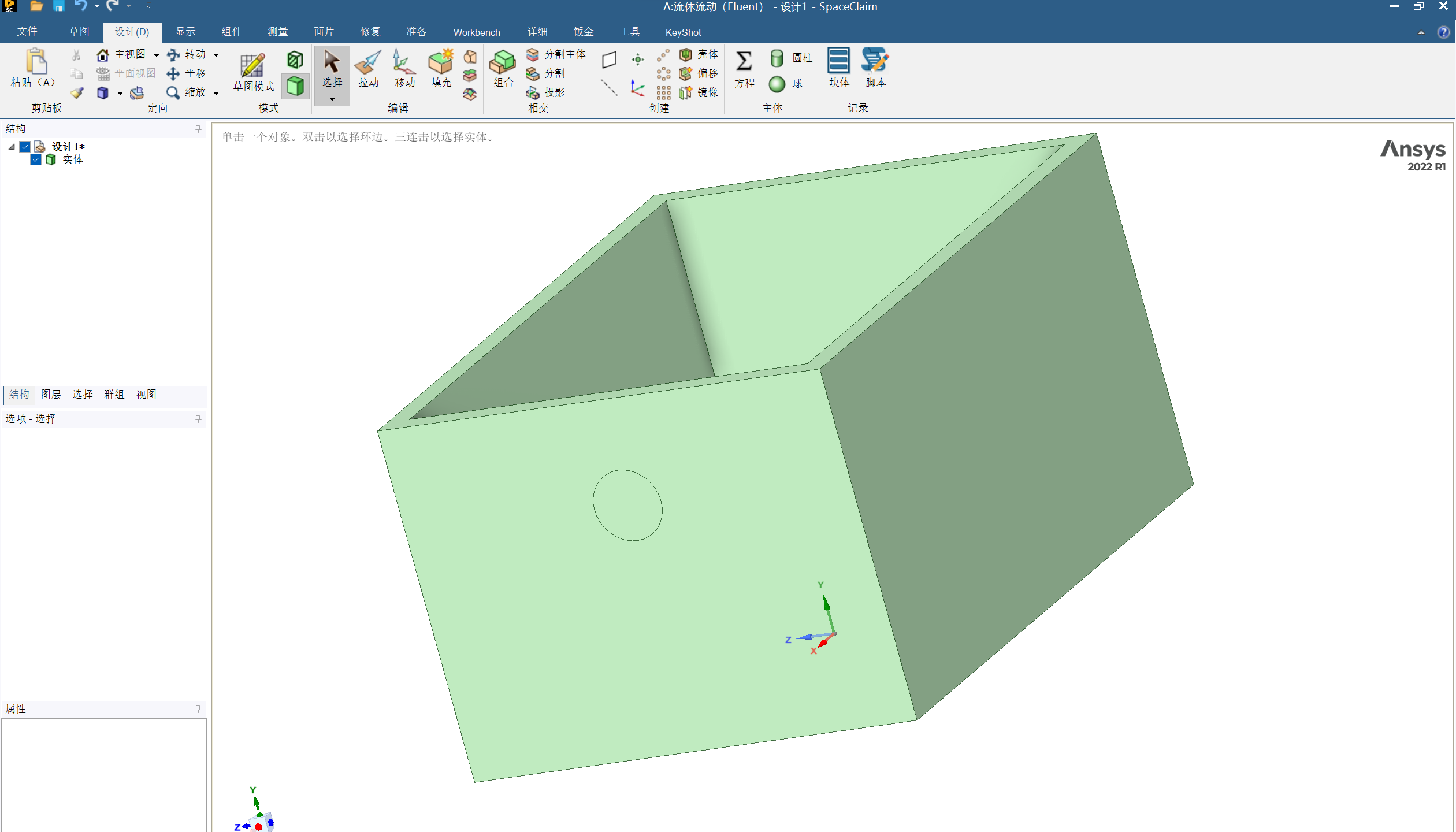Toggle visibility checkbox of 实体
Image resolution: width=1456 pixels, height=832 pixels.
click(x=36, y=159)
